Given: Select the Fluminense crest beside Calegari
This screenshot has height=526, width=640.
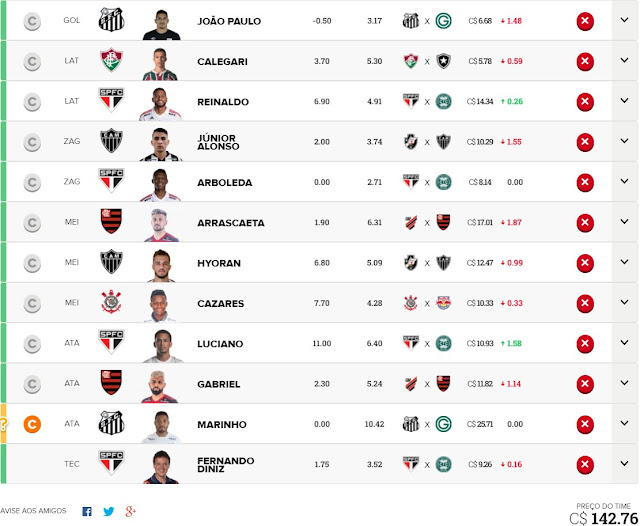Looking at the screenshot, I should point(111,60).
